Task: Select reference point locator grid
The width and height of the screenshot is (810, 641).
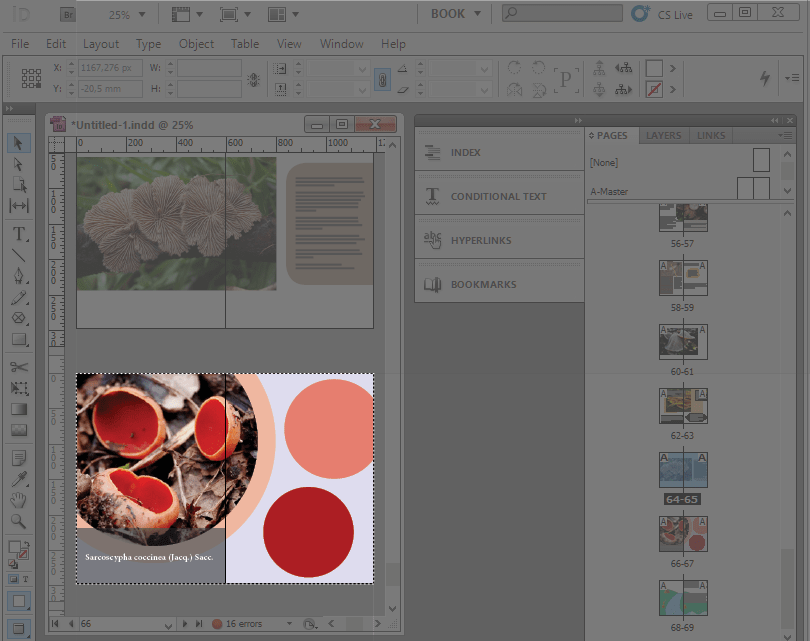Action: 31,79
